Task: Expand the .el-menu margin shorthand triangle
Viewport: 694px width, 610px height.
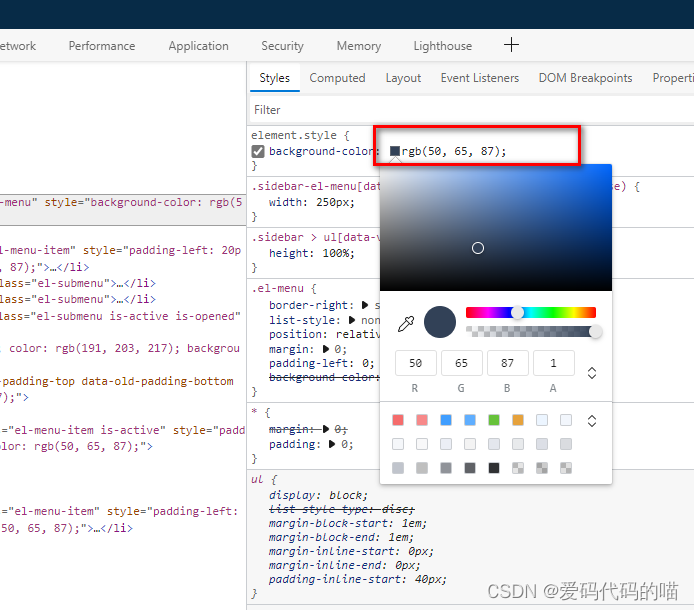Action: click(x=326, y=349)
